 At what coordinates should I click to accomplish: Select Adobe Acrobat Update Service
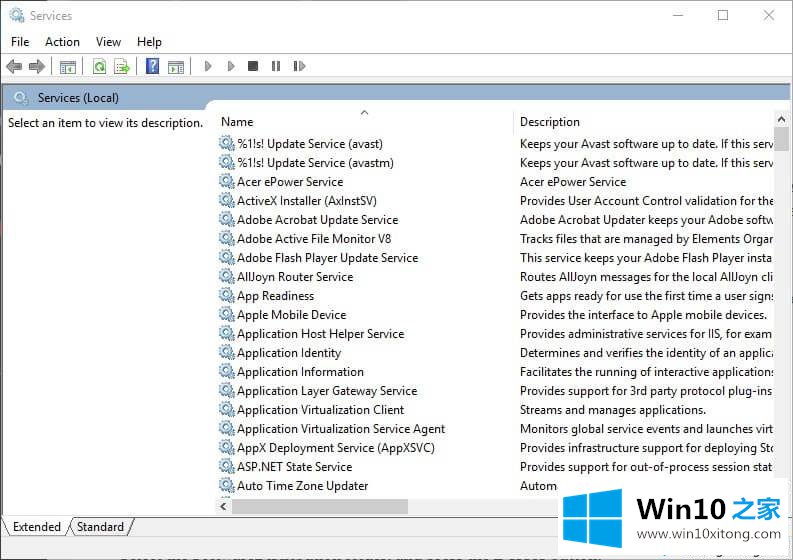(x=317, y=220)
